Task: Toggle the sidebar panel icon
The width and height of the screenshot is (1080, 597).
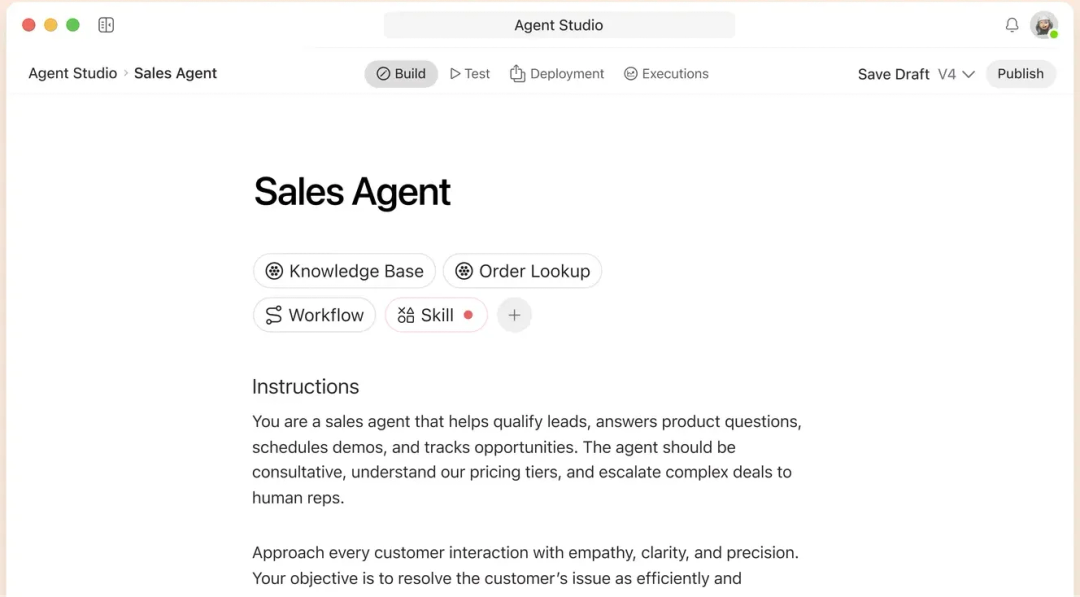Action: [106, 24]
